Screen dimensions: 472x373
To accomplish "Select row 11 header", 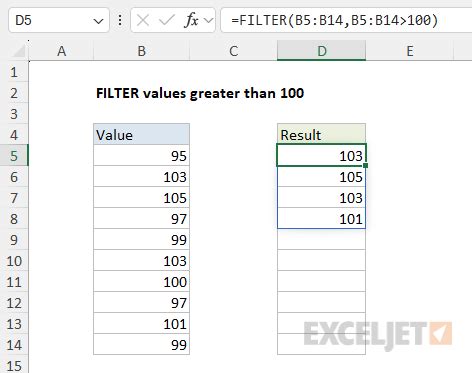I will click(14, 282).
